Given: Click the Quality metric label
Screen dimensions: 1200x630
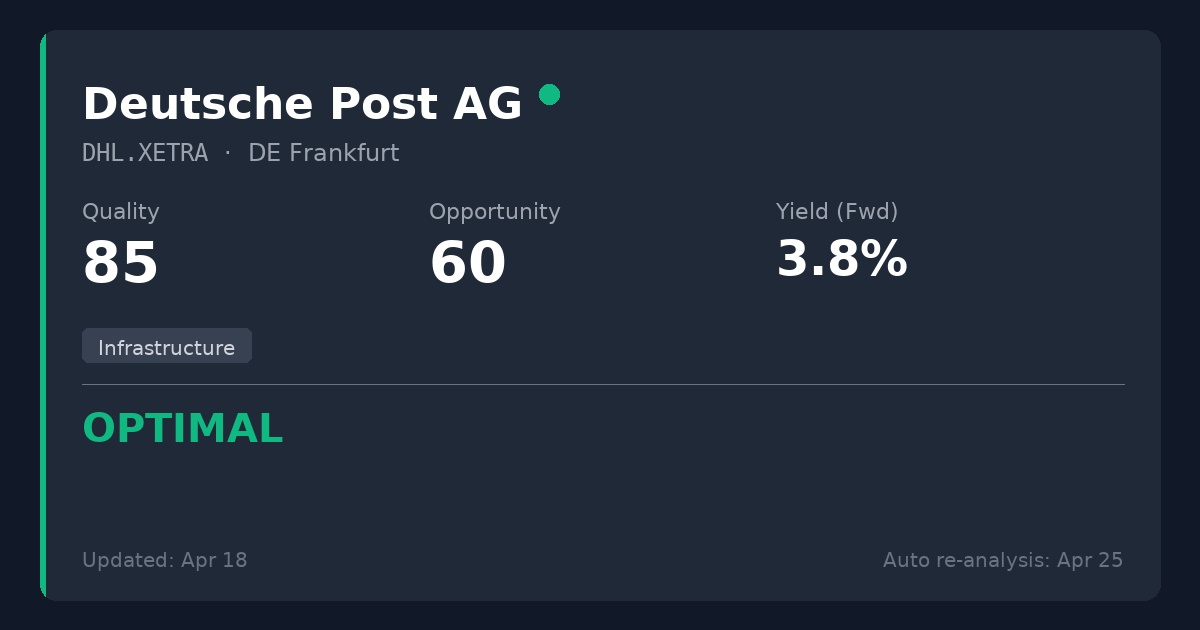Looking at the screenshot, I should pos(121,212).
